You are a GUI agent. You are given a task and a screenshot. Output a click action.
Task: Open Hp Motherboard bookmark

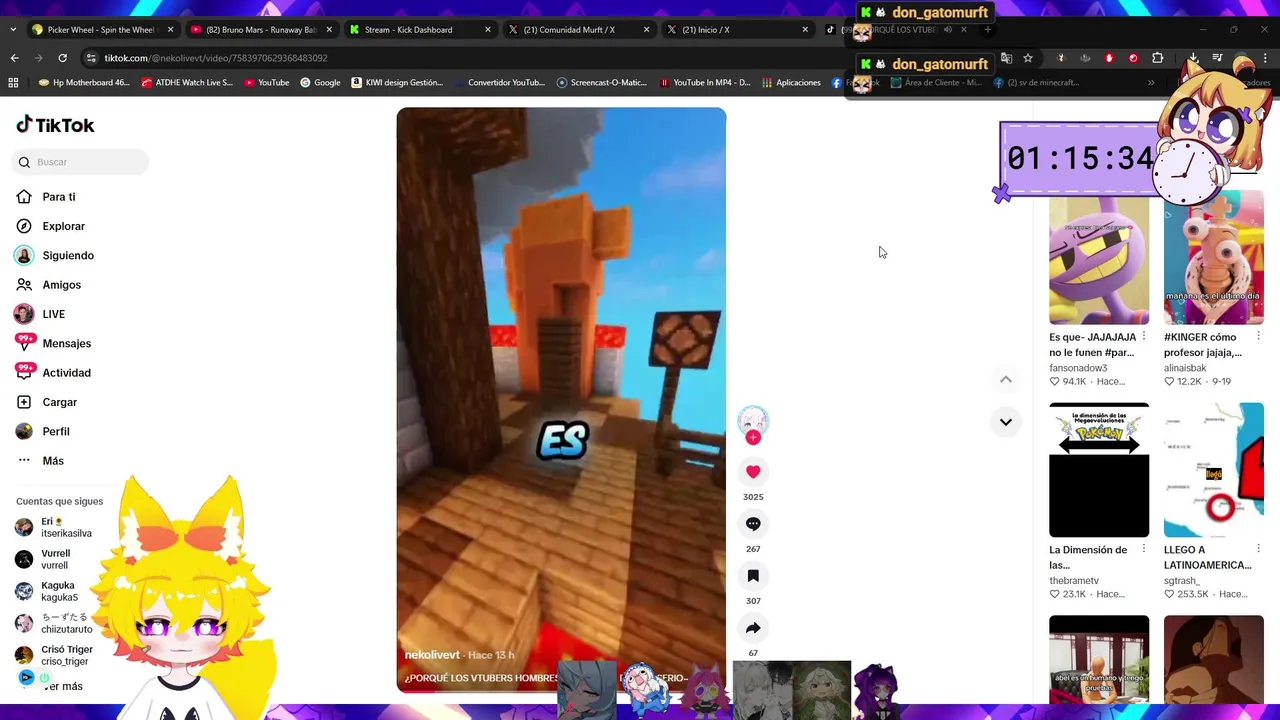click(84, 83)
